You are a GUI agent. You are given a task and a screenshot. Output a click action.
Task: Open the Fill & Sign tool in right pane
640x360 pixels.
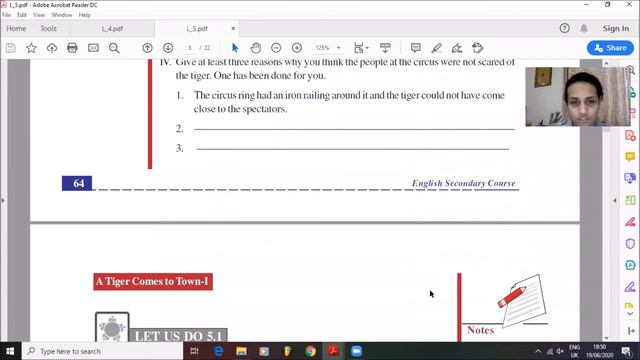630,287
